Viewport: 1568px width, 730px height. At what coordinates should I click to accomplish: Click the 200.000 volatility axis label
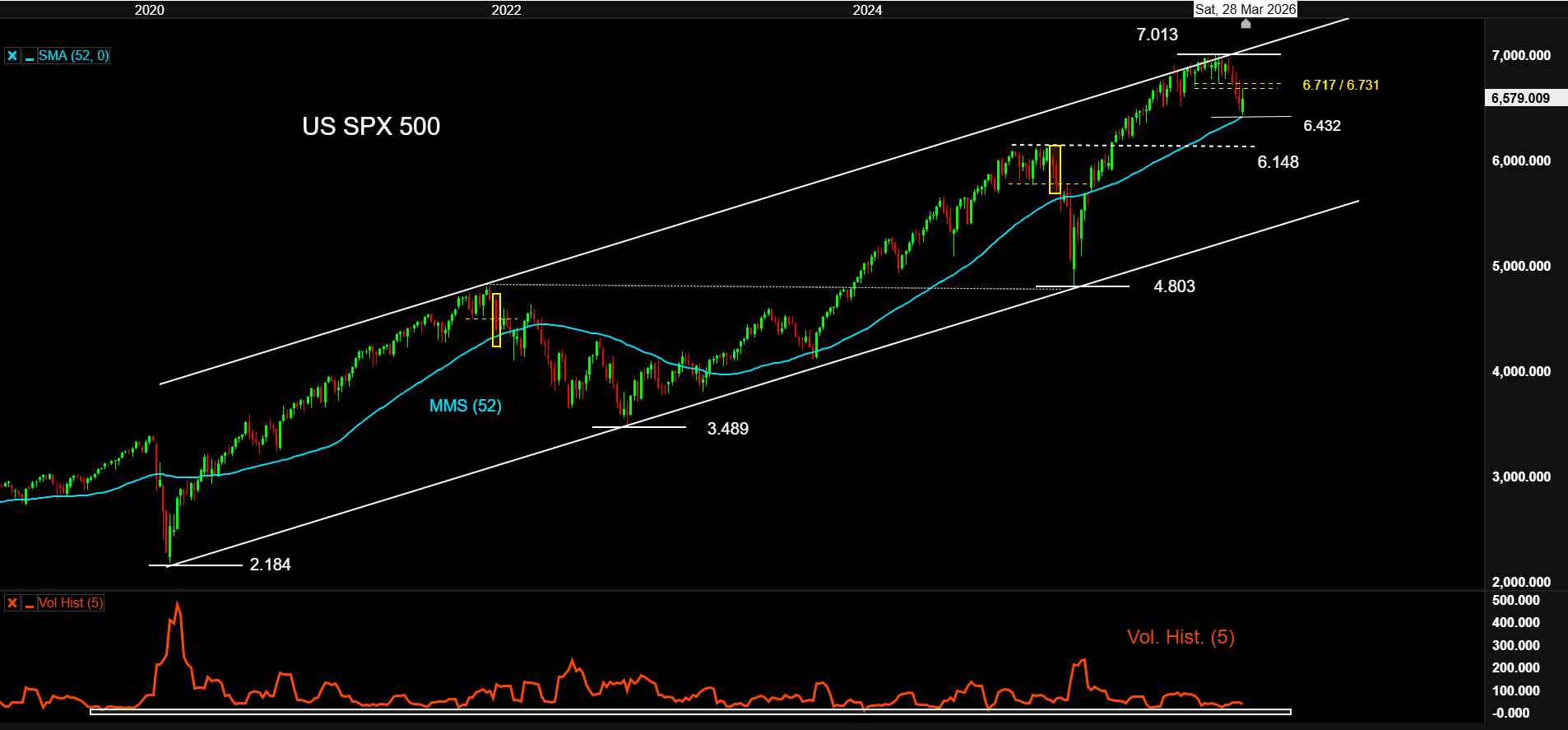click(x=1515, y=667)
